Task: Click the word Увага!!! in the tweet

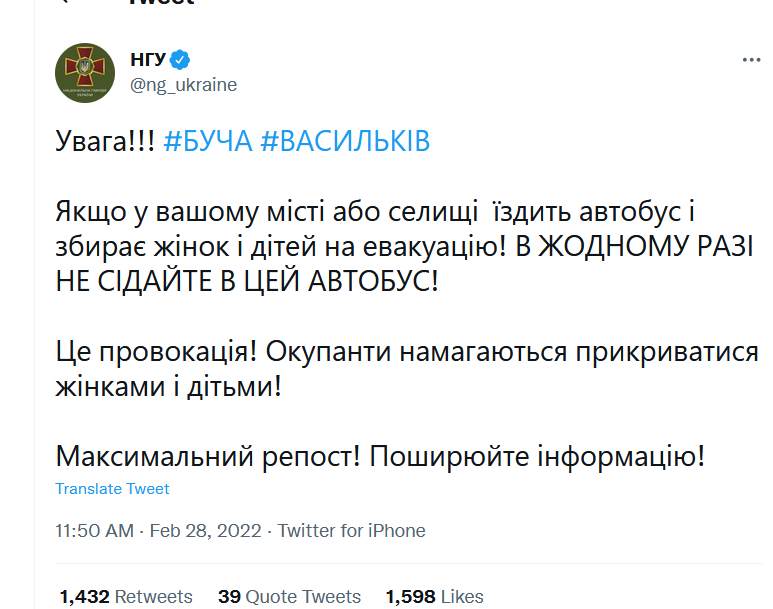Action: [105, 141]
